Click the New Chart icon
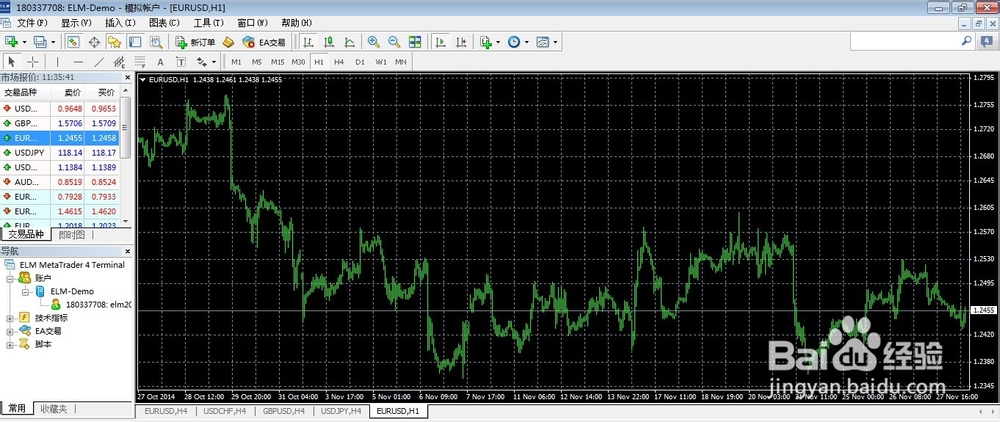1000x422 pixels. pyautogui.click(x=11, y=42)
